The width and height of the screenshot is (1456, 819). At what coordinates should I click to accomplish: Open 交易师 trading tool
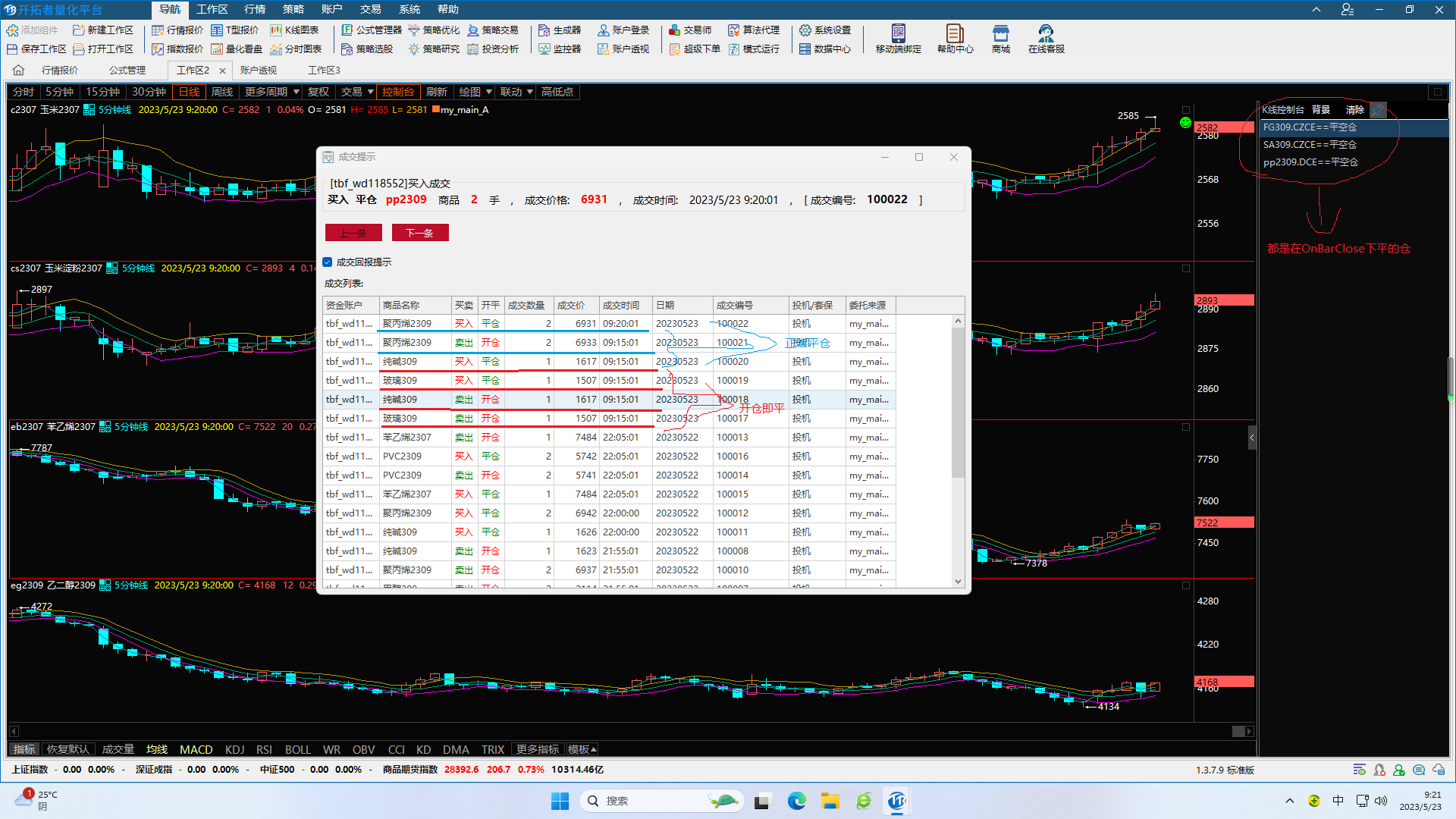690,30
